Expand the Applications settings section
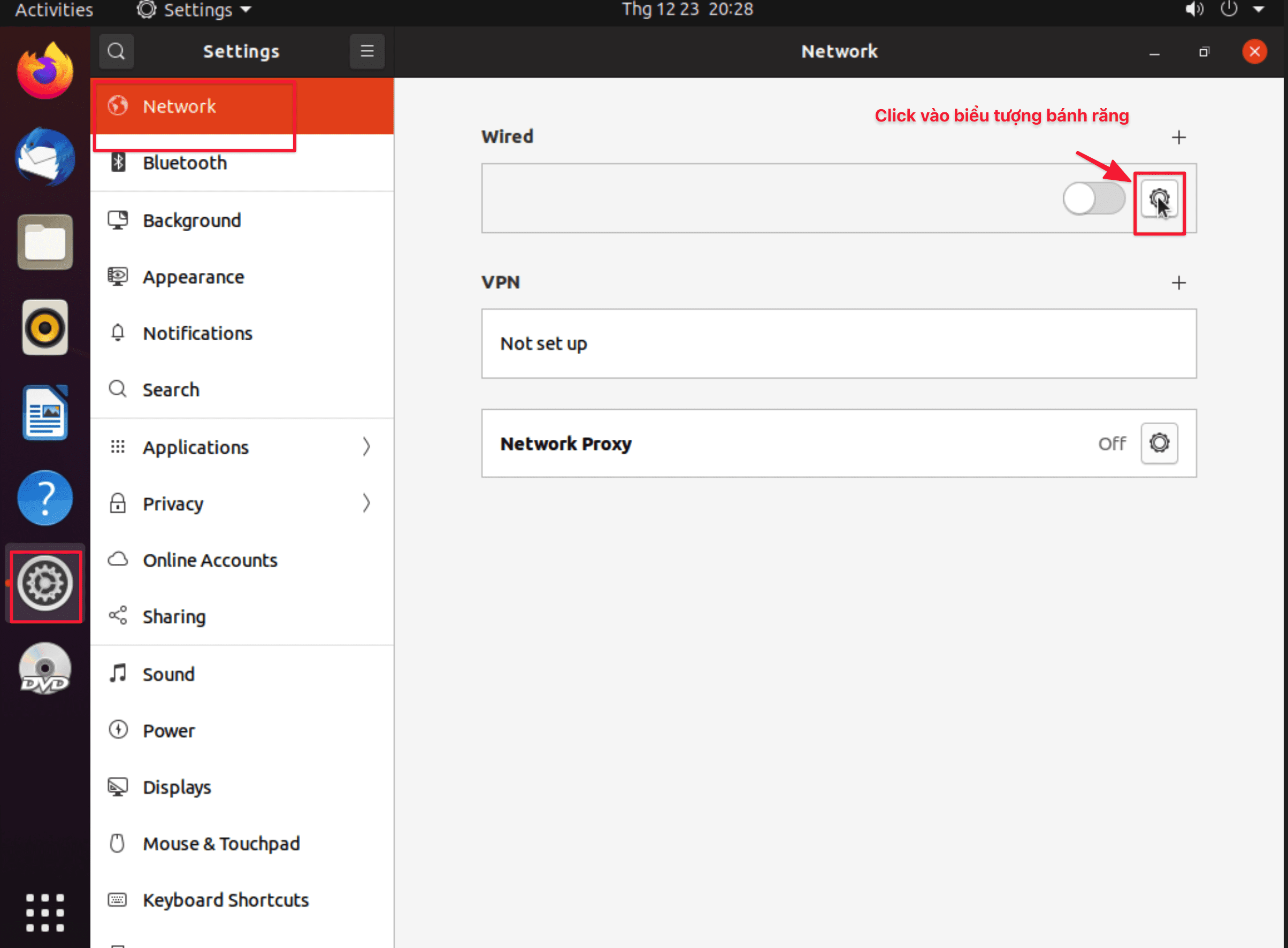Viewport: 1288px width, 948px height. coord(196,447)
